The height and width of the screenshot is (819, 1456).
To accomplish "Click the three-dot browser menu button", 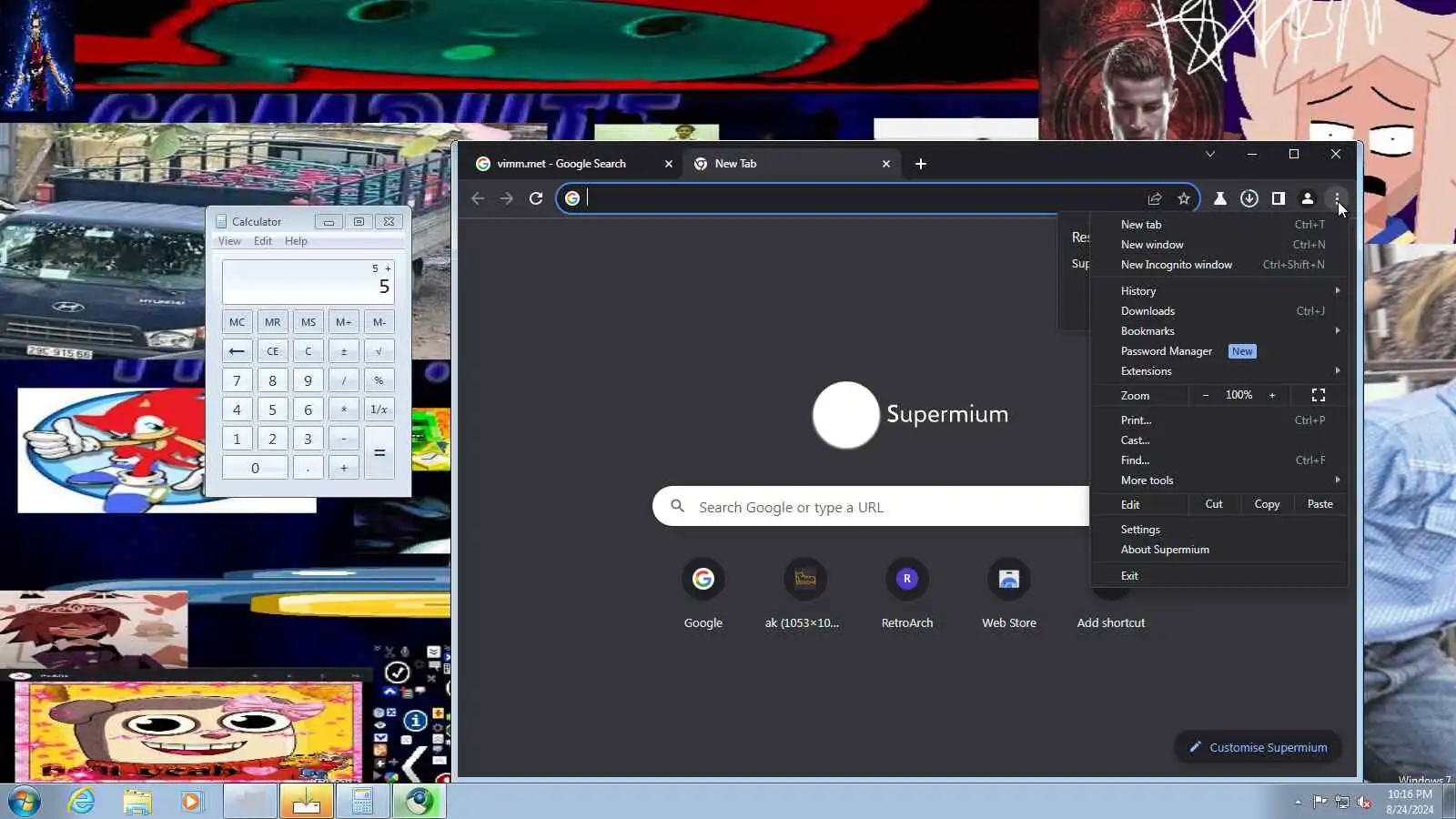I will 1337,198.
